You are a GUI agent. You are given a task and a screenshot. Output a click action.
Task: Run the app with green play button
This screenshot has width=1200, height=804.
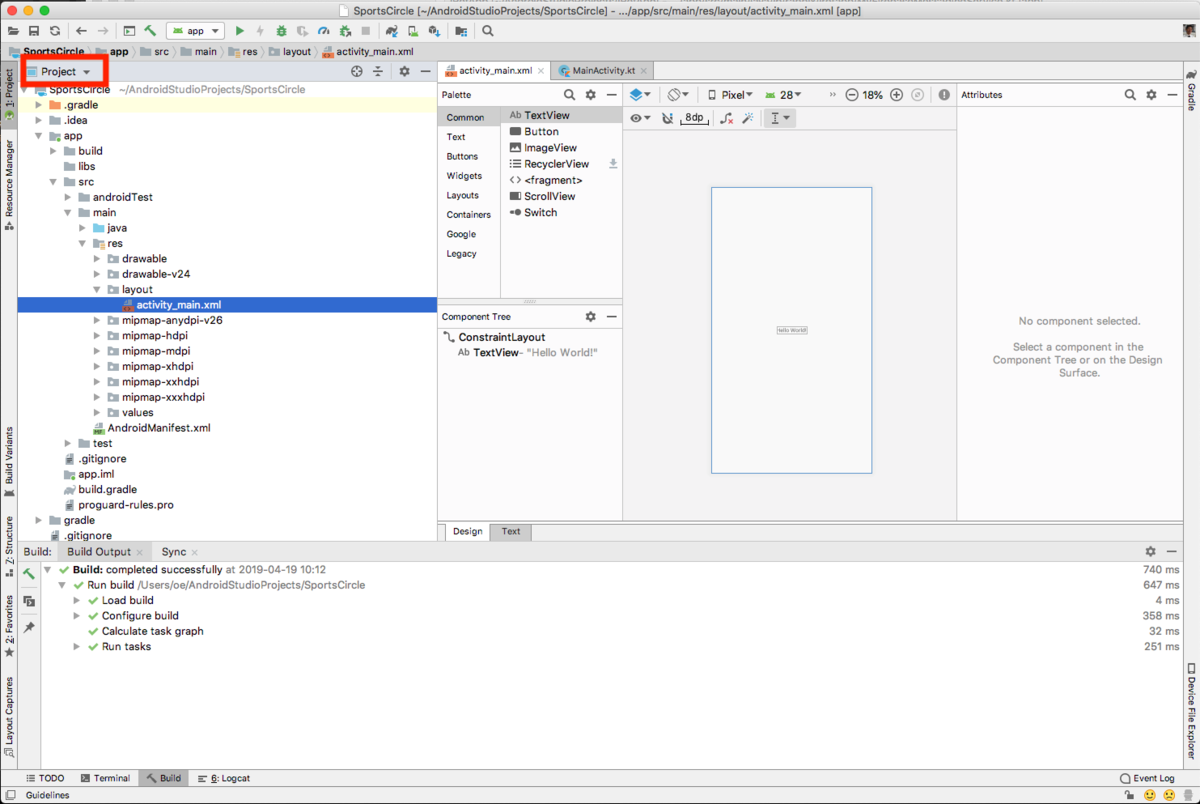[240, 31]
